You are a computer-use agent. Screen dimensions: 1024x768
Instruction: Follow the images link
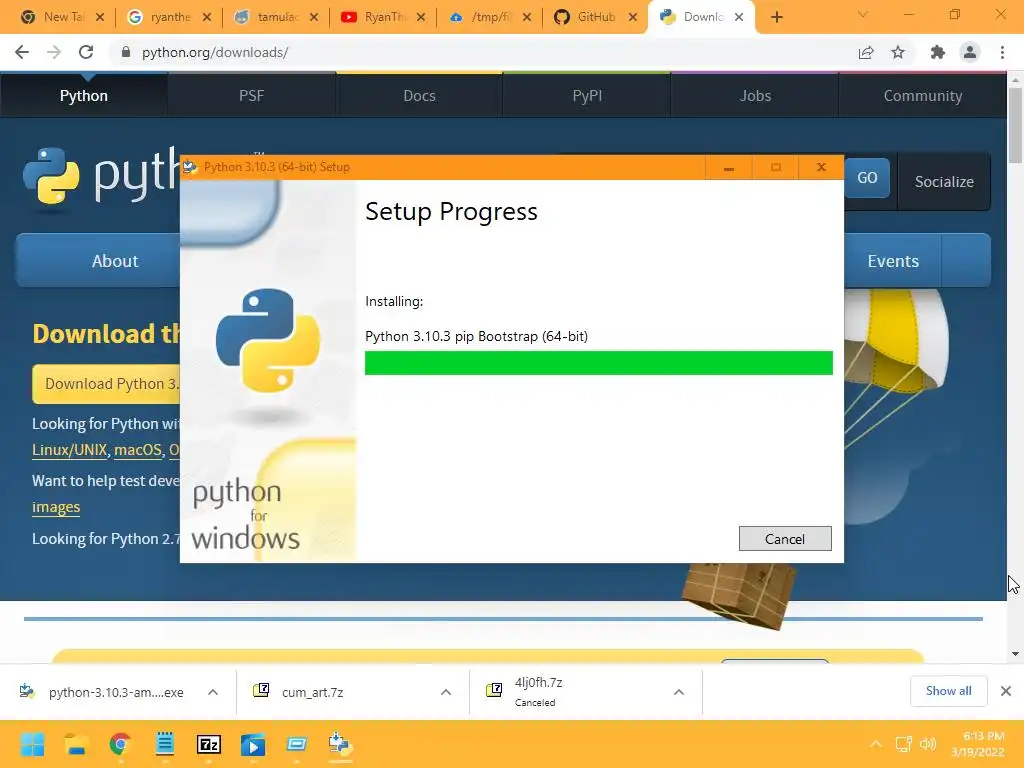(x=56, y=507)
